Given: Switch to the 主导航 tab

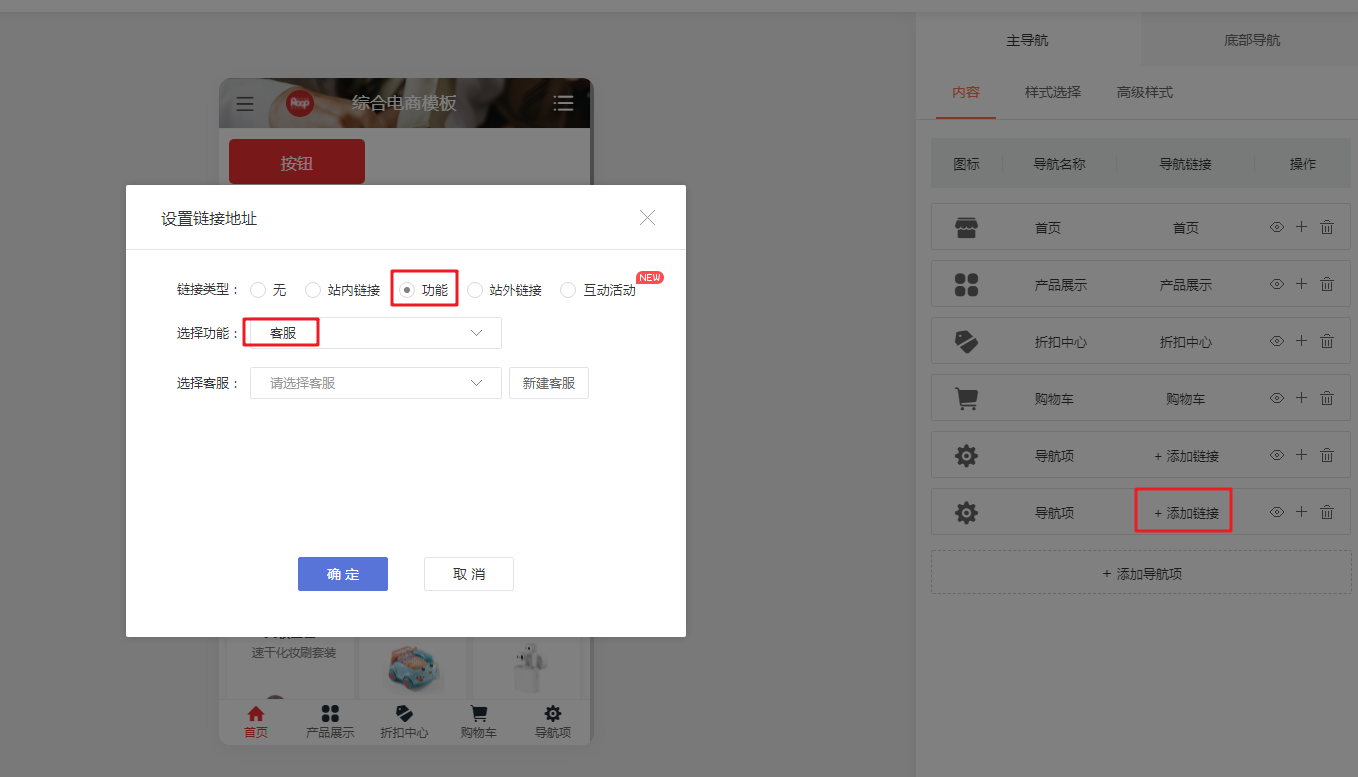Looking at the screenshot, I should click(1027, 41).
